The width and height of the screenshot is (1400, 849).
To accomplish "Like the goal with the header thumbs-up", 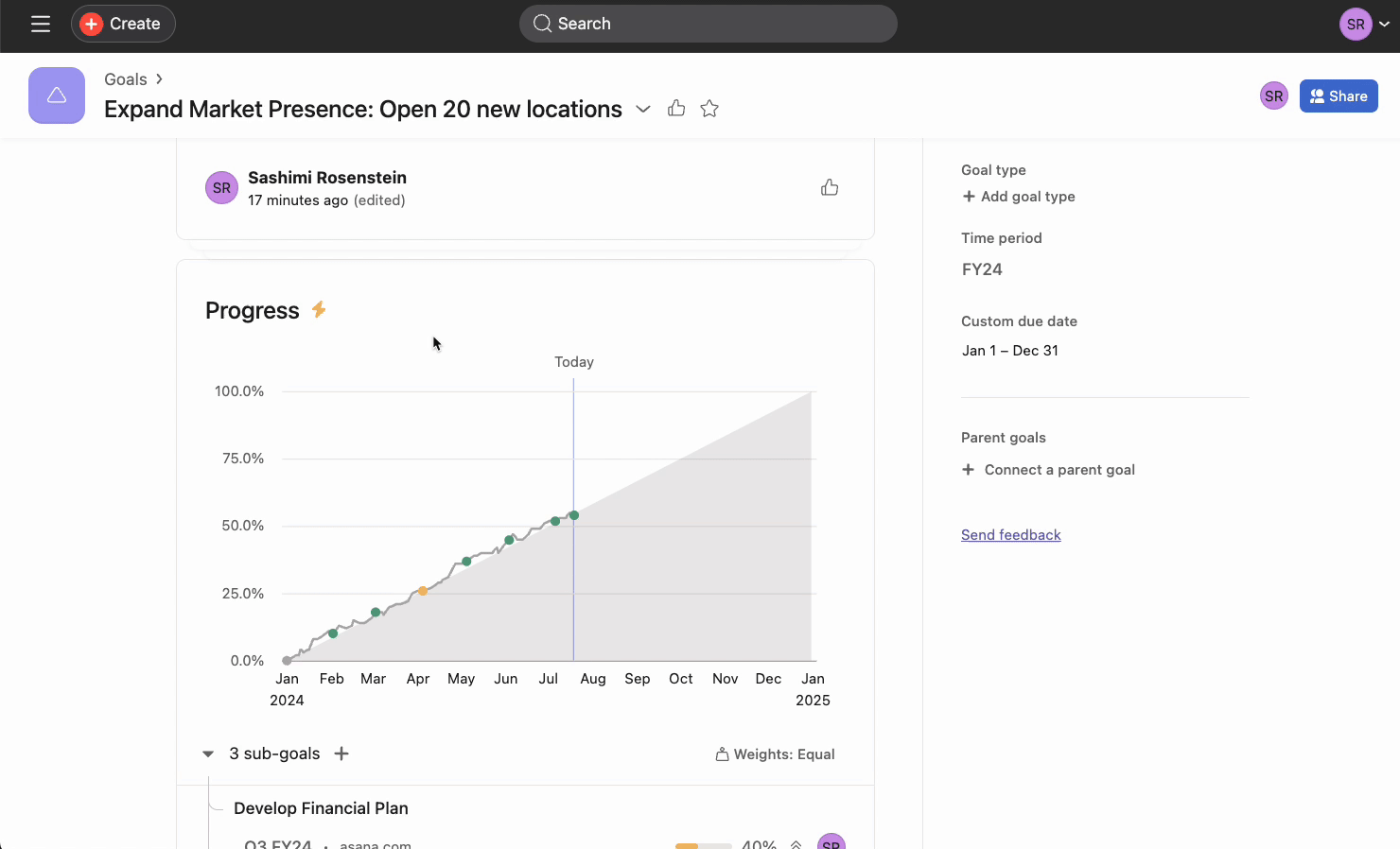I will [676, 109].
